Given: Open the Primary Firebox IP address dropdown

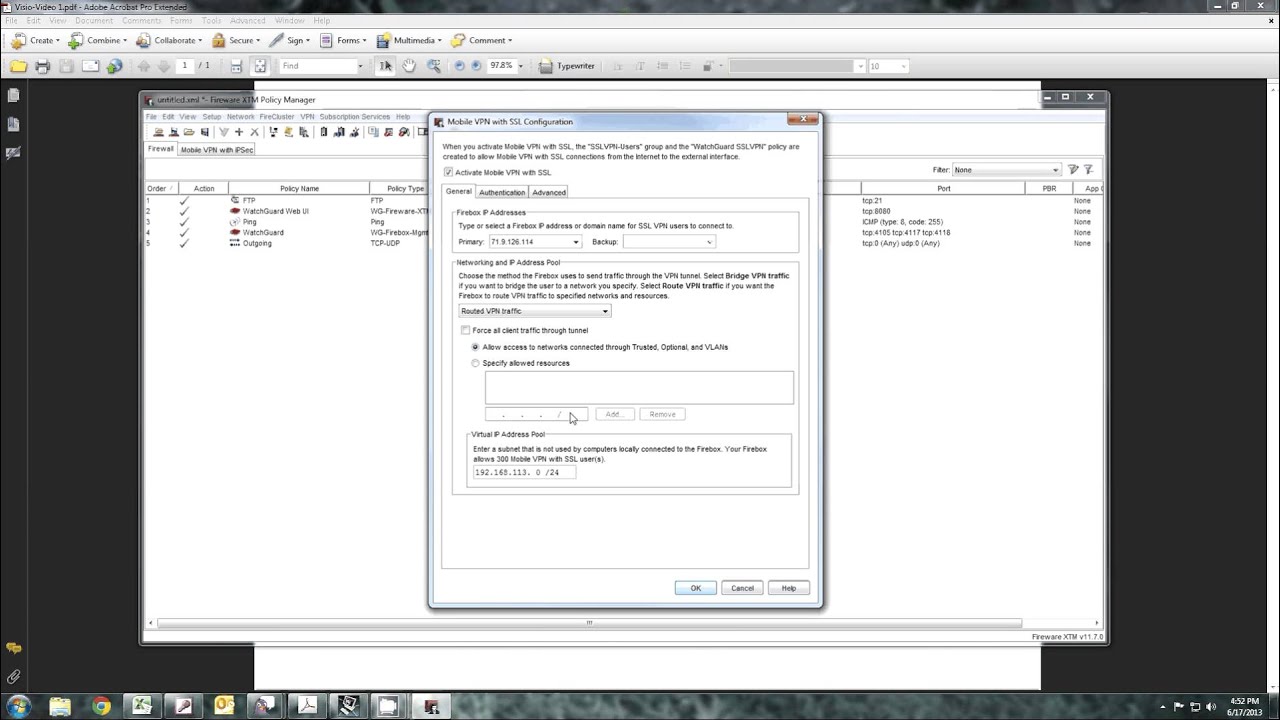Looking at the screenshot, I should tap(576, 242).
